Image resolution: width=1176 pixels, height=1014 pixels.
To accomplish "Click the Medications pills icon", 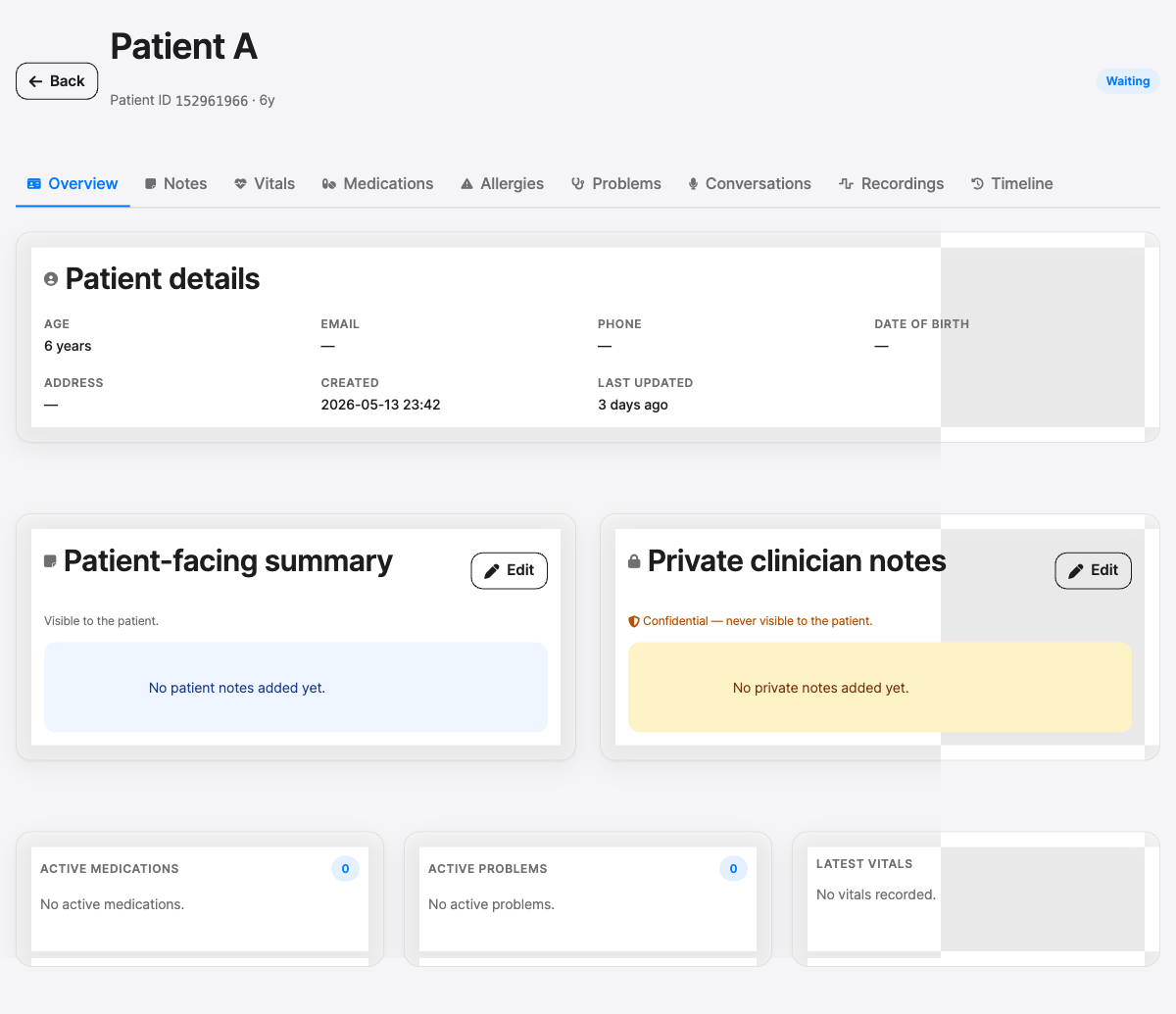I will pyautogui.click(x=329, y=183).
